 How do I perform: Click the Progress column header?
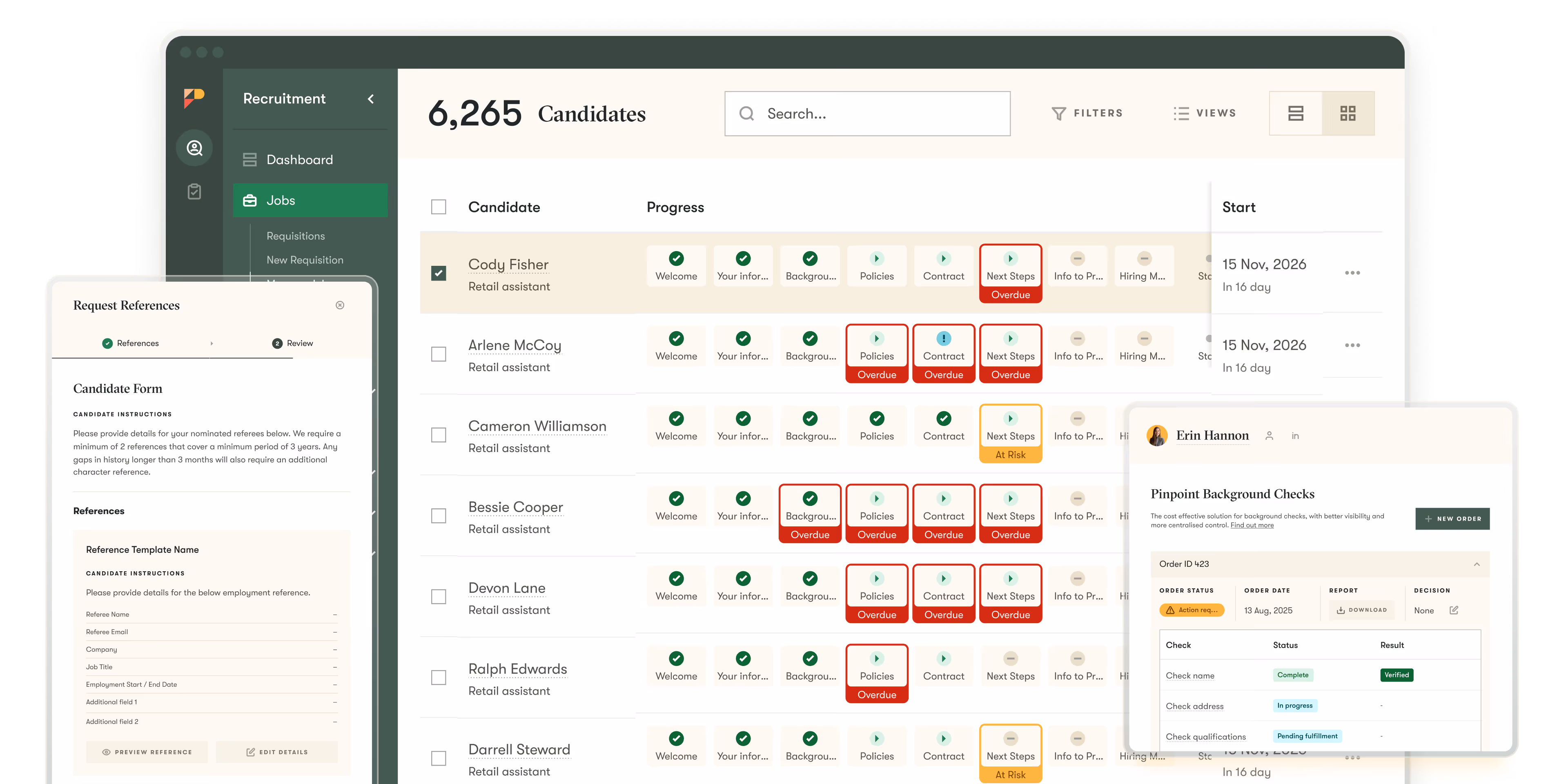[x=675, y=207]
